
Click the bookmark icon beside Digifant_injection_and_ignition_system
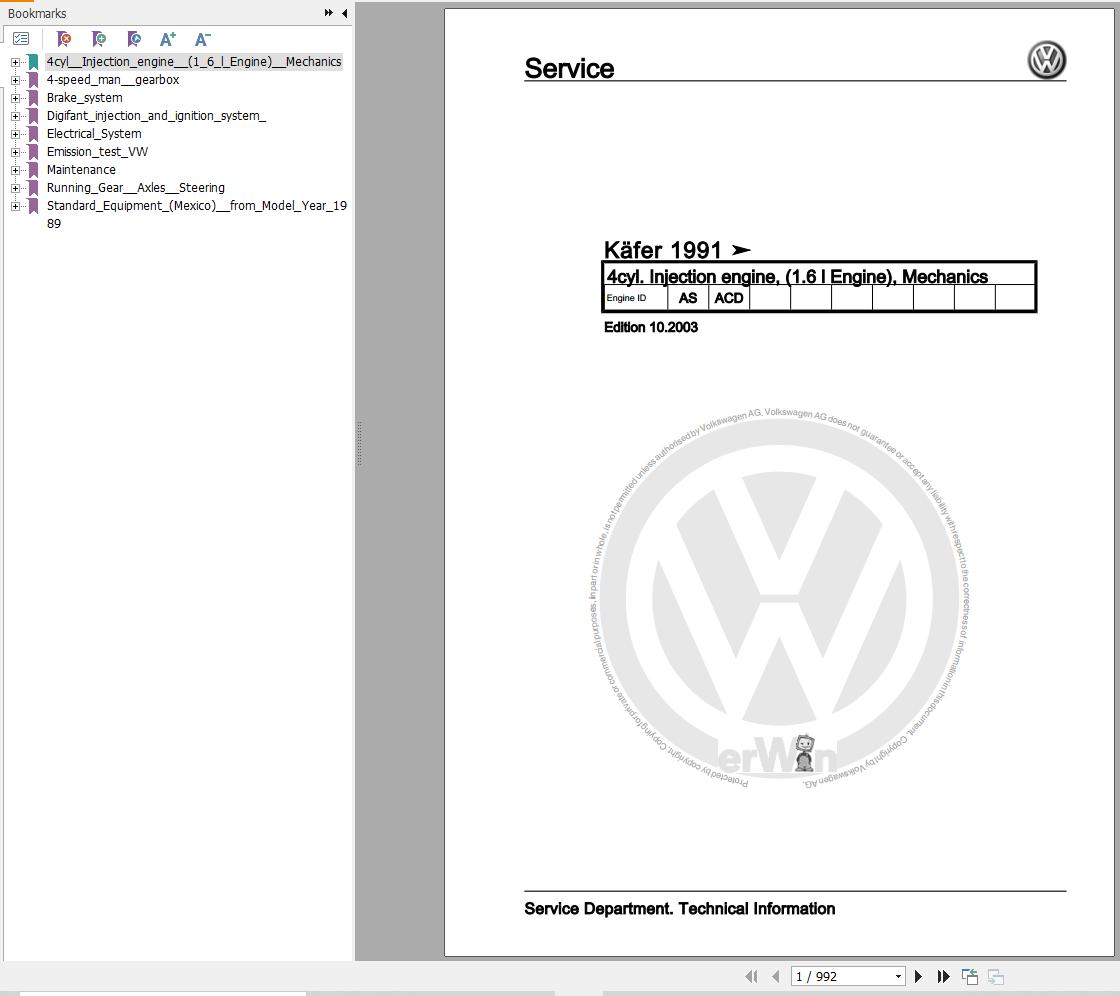tap(33, 116)
